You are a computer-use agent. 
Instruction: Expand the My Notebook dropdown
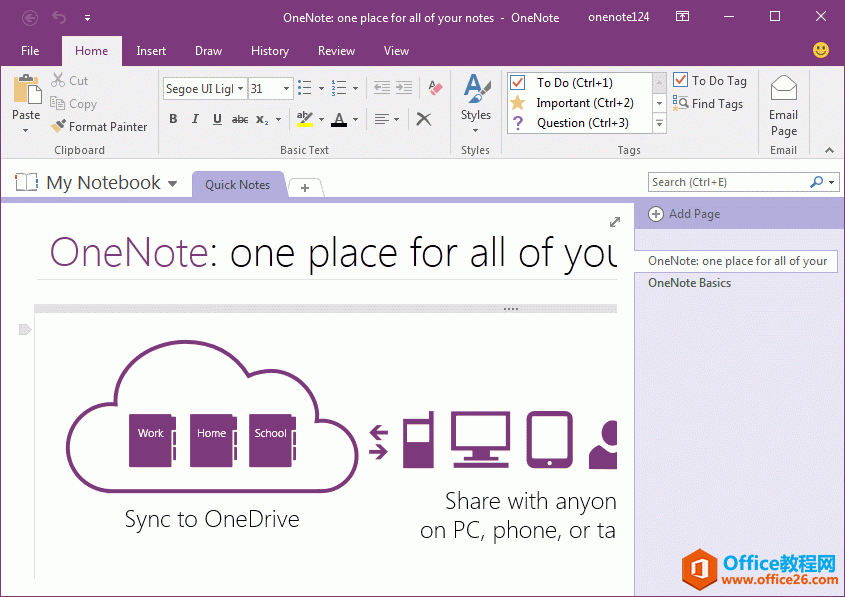point(172,183)
